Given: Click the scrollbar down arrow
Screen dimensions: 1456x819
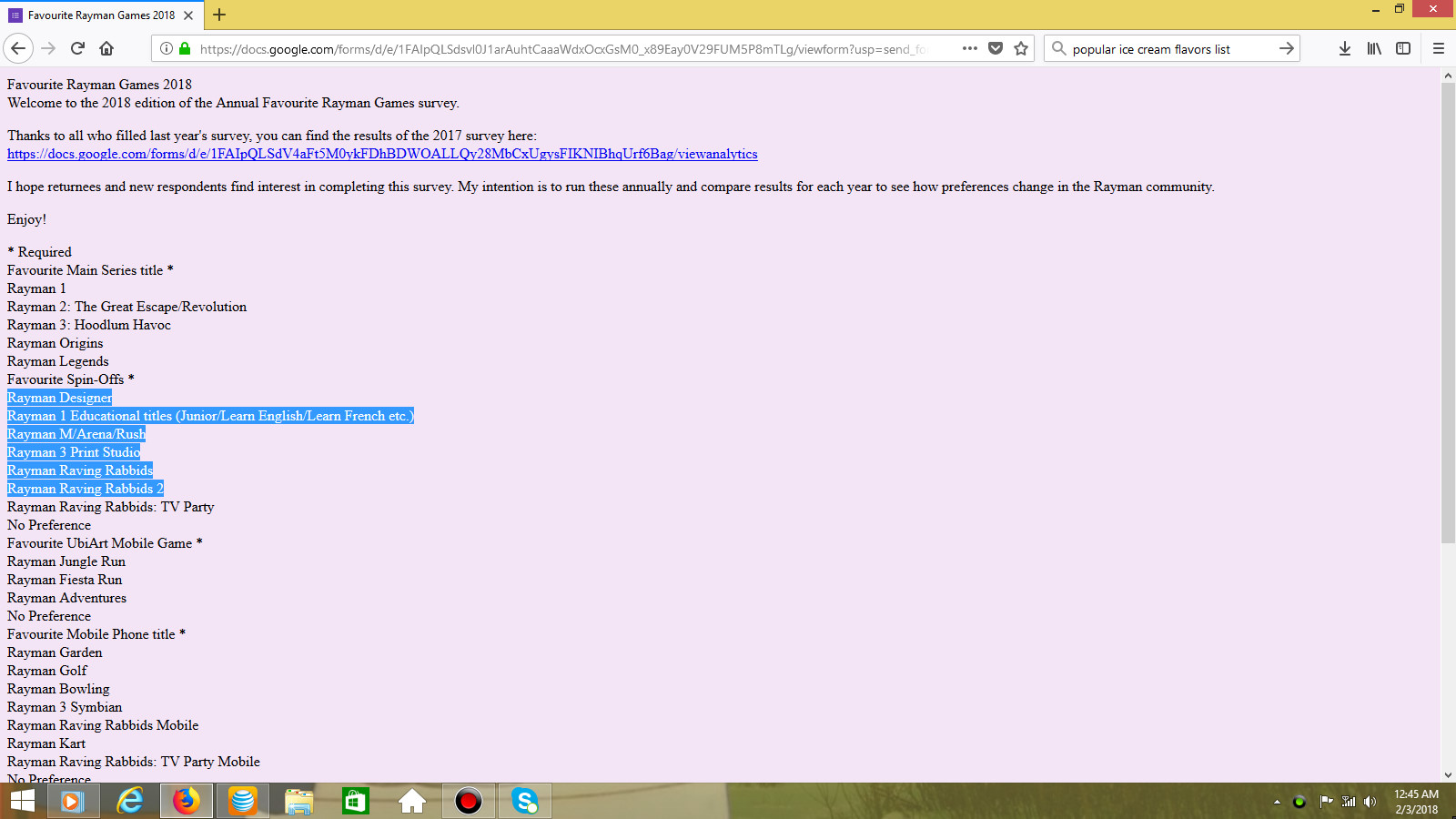Looking at the screenshot, I should pos(1448,775).
